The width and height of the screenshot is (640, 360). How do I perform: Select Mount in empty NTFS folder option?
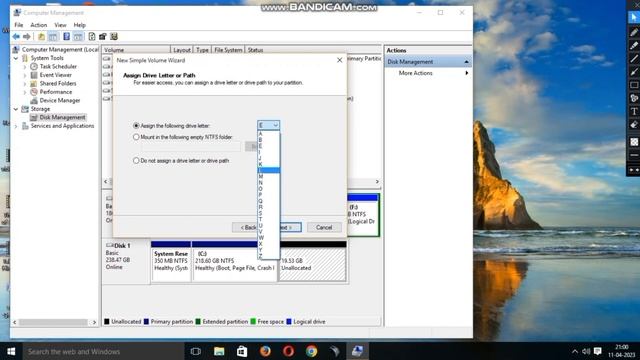coord(136,137)
